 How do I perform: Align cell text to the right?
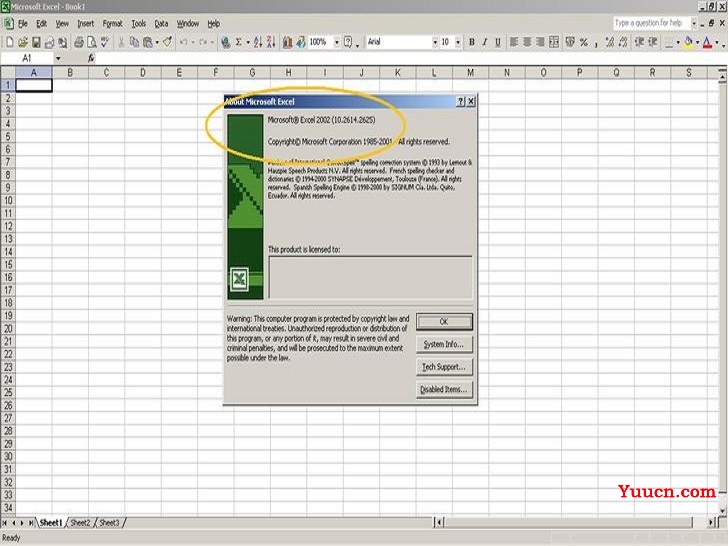click(x=540, y=42)
